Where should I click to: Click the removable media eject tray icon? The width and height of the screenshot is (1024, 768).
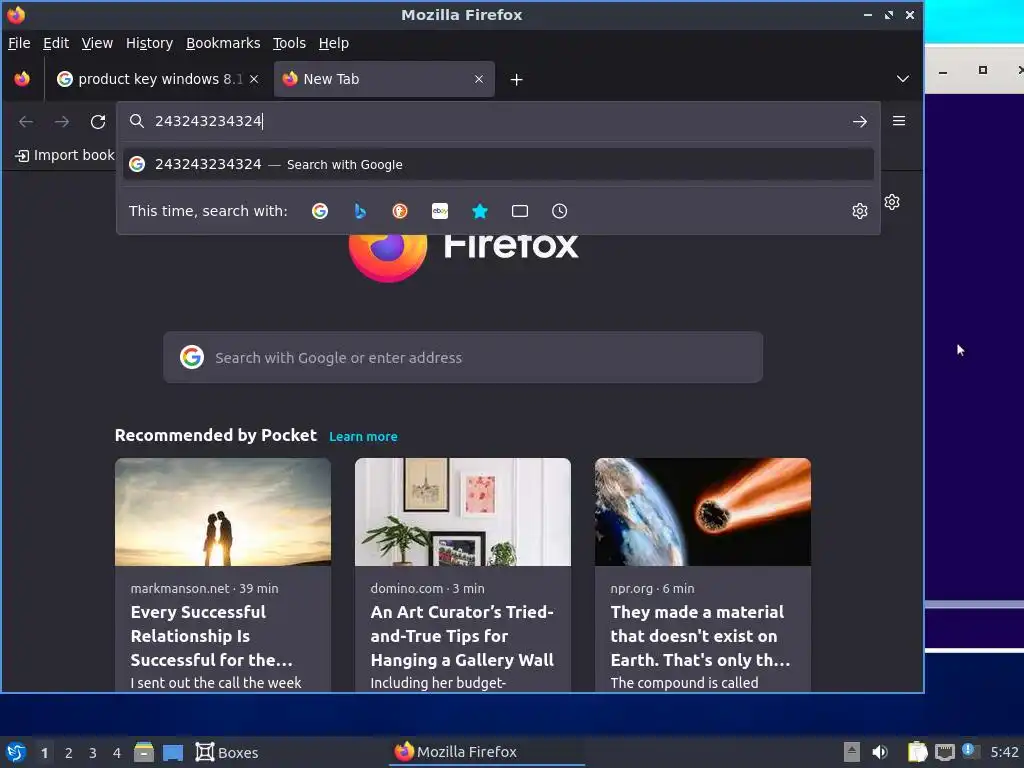click(852, 752)
